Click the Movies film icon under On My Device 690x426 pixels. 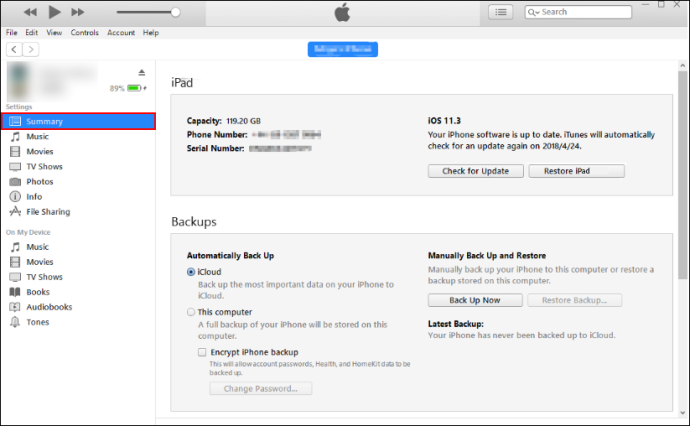click(15, 262)
